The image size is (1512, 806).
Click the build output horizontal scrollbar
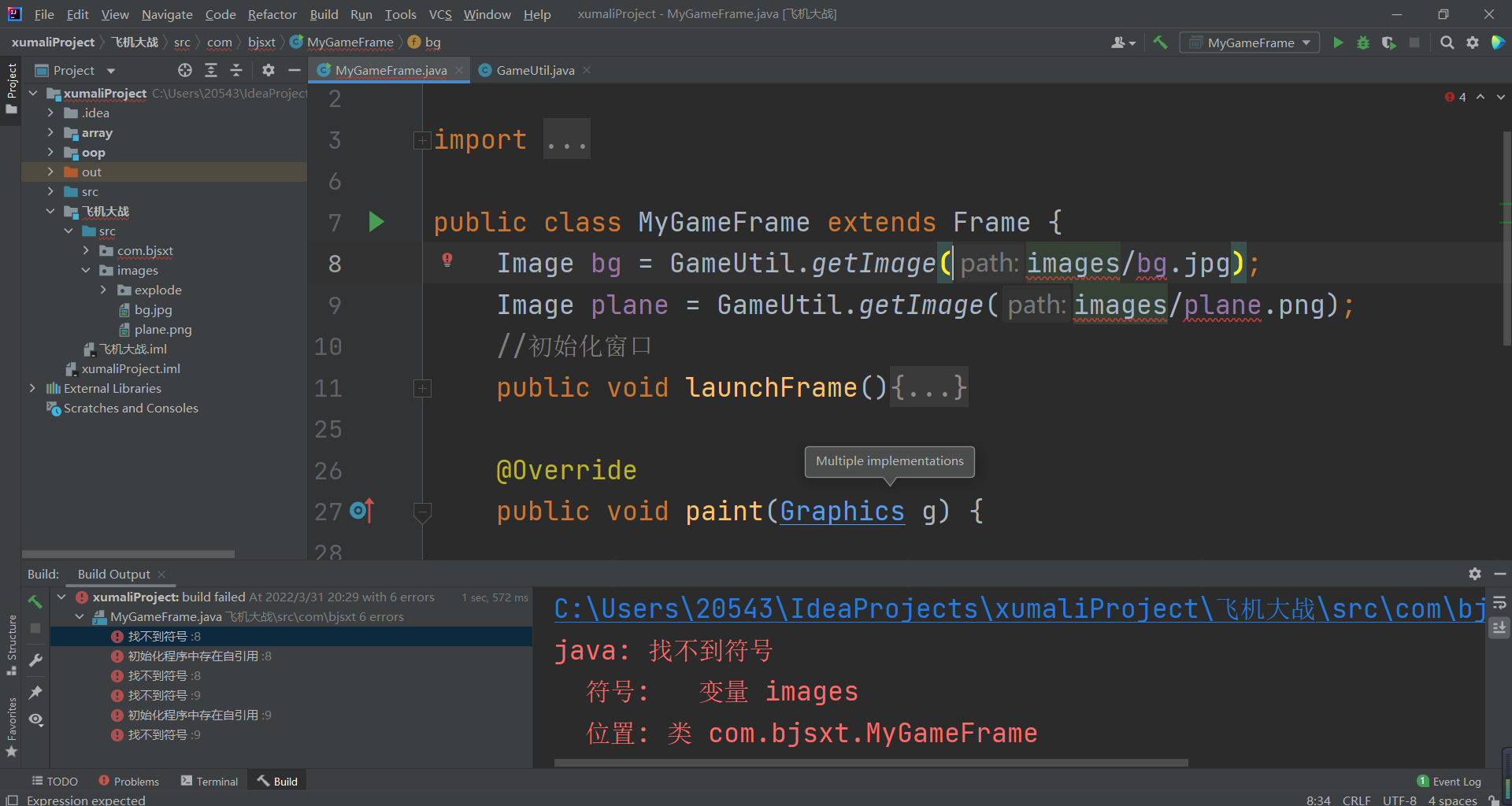[871, 763]
